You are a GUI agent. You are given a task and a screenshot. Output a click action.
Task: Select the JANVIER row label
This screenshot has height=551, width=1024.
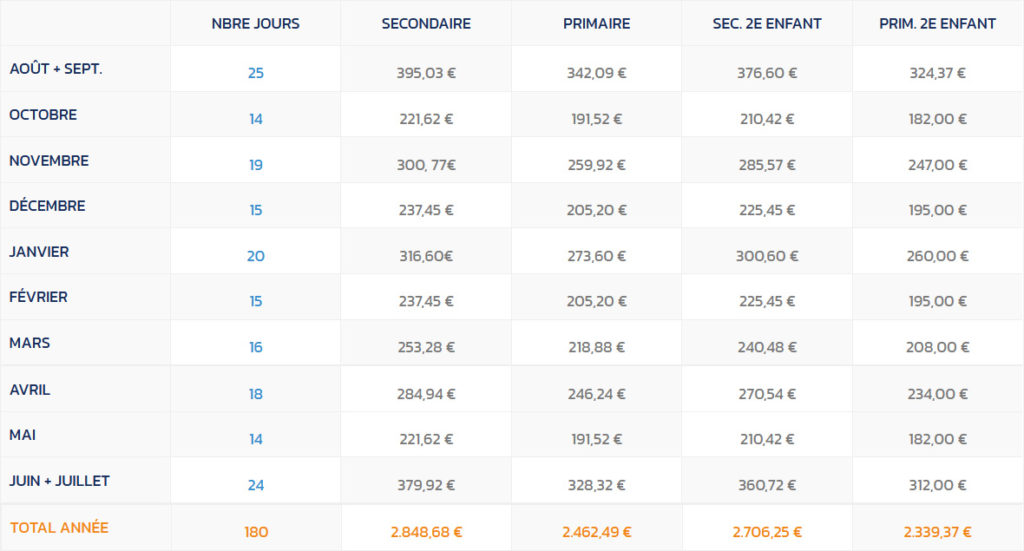pyautogui.click(x=39, y=251)
